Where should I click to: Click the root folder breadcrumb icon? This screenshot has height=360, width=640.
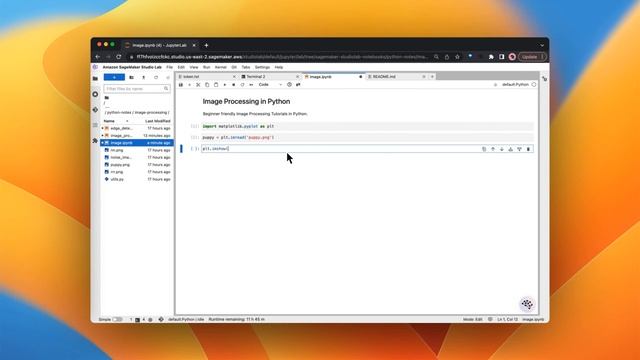[107, 98]
